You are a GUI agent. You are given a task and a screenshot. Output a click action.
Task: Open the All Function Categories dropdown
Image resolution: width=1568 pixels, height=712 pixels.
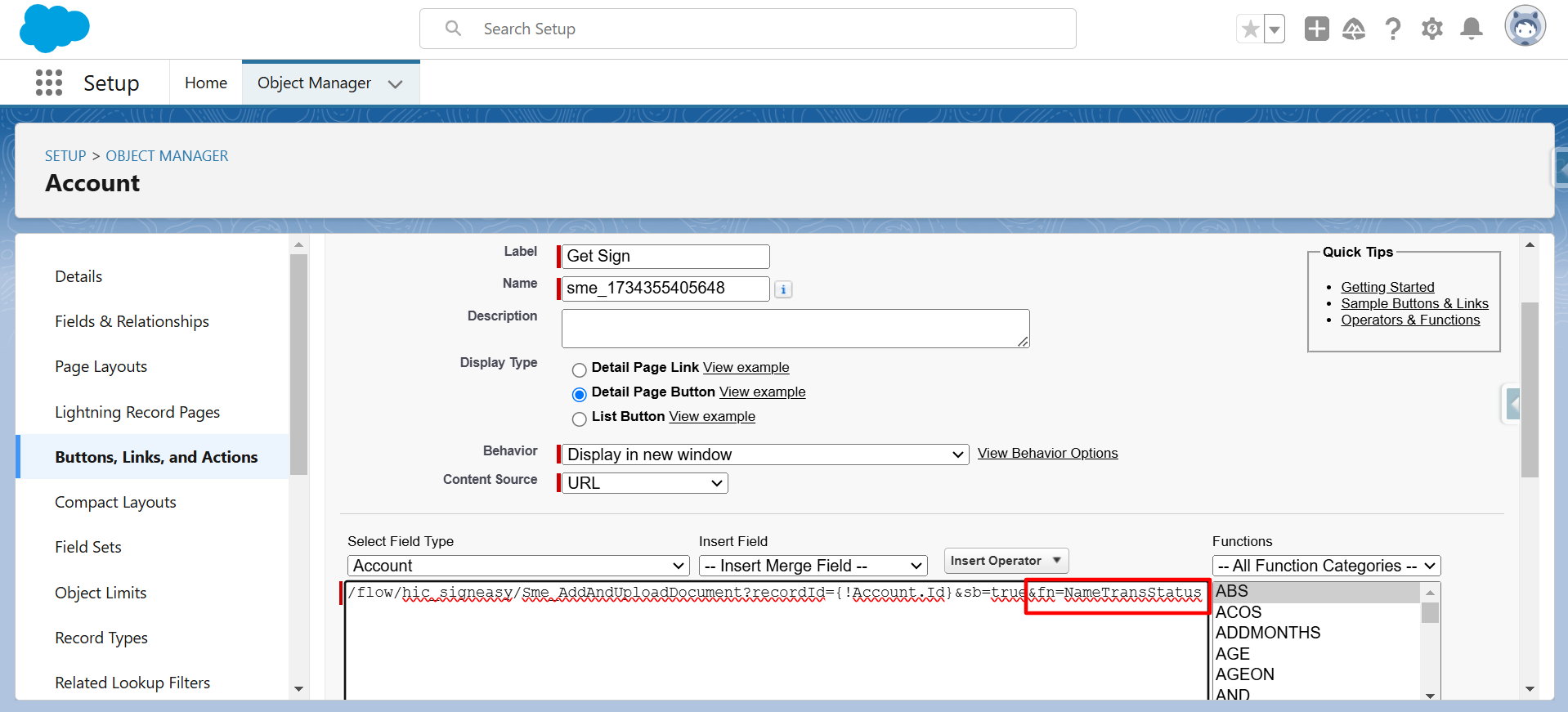[x=1326, y=566]
